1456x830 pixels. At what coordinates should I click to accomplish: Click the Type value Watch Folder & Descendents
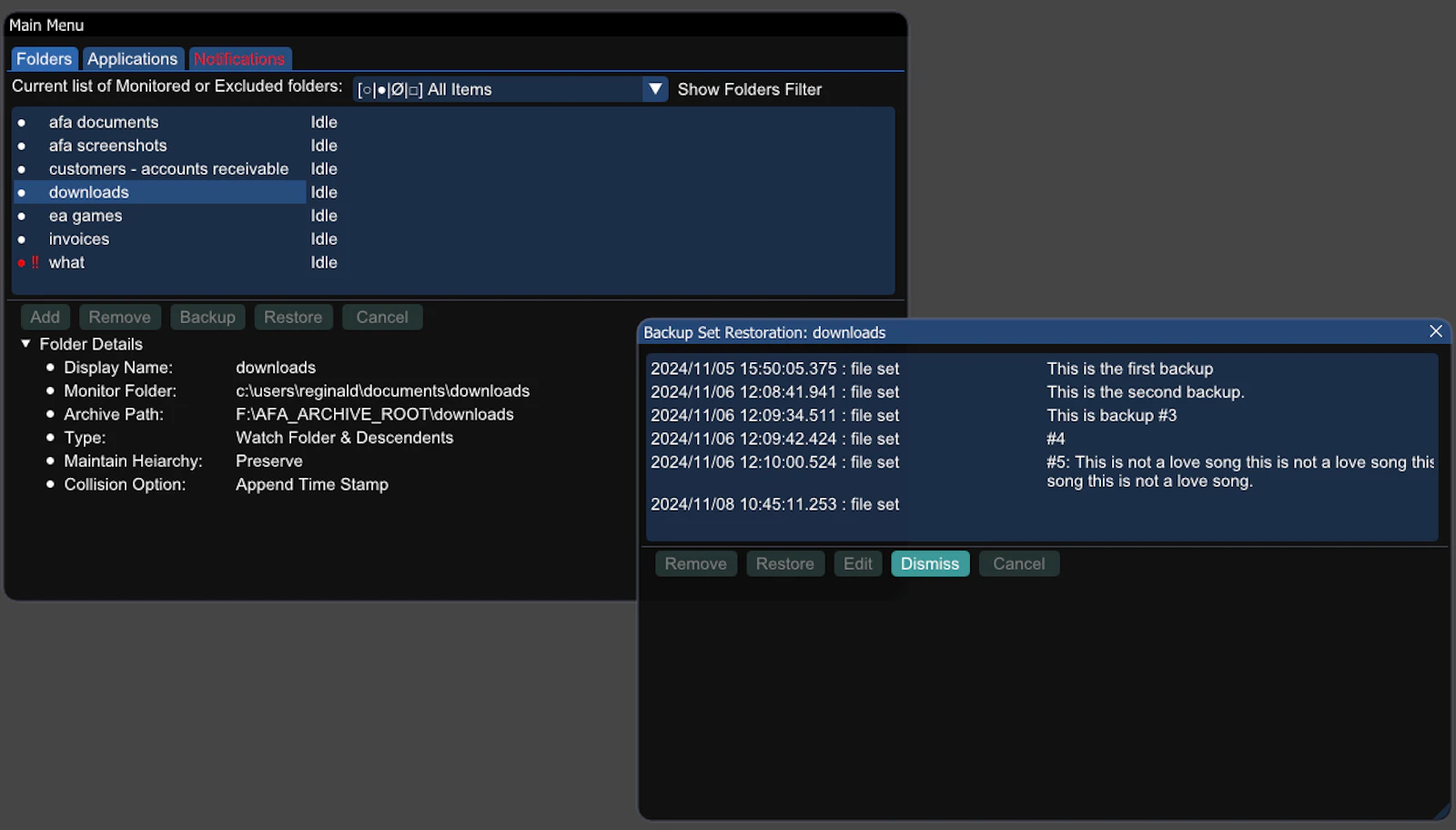click(344, 438)
